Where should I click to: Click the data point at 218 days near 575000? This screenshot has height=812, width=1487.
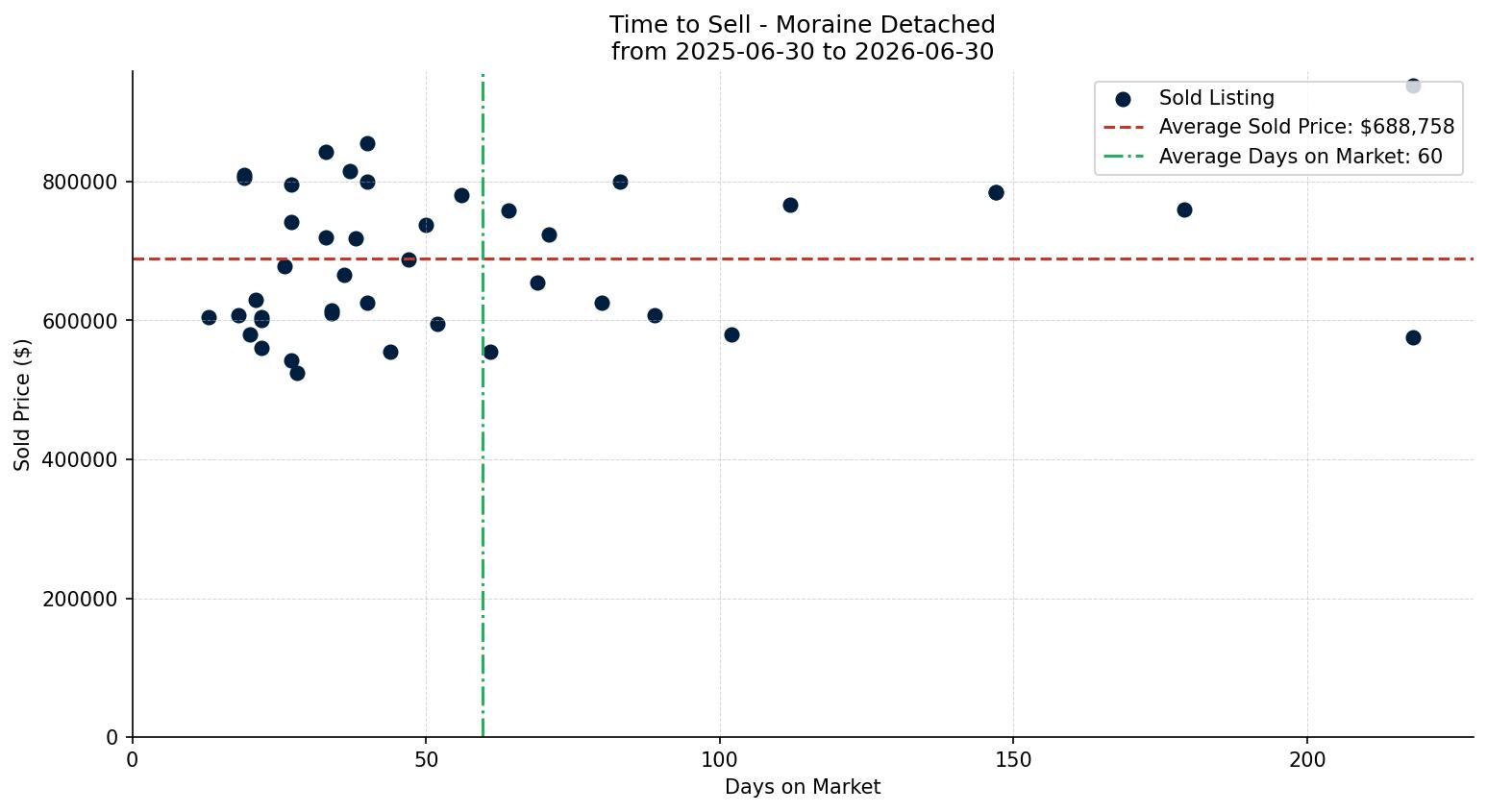click(1413, 337)
